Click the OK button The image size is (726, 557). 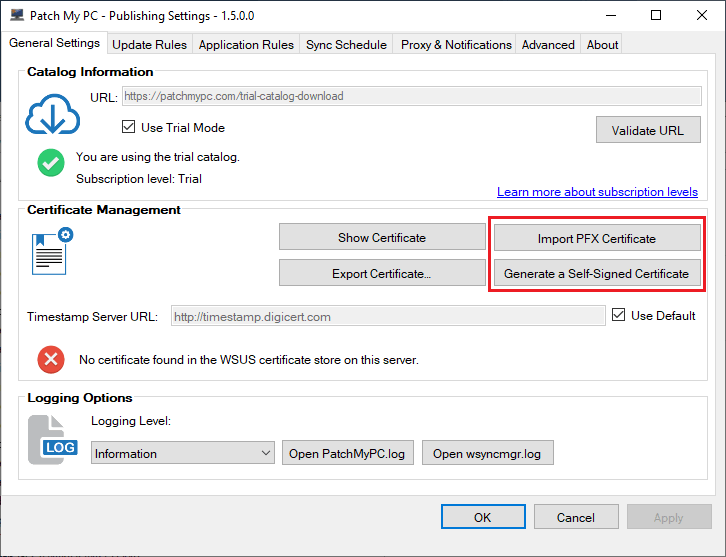(x=483, y=517)
